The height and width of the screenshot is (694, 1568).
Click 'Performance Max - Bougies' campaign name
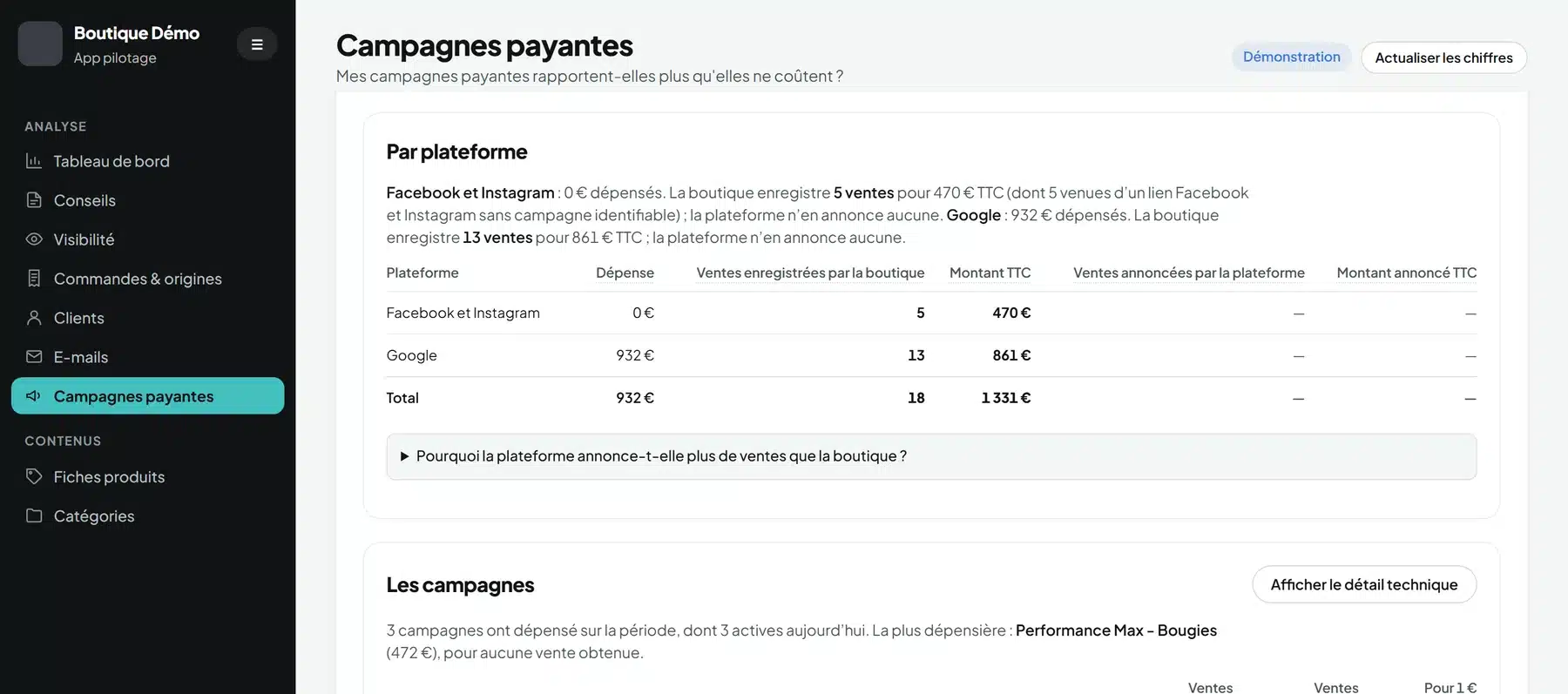coord(1116,630)
